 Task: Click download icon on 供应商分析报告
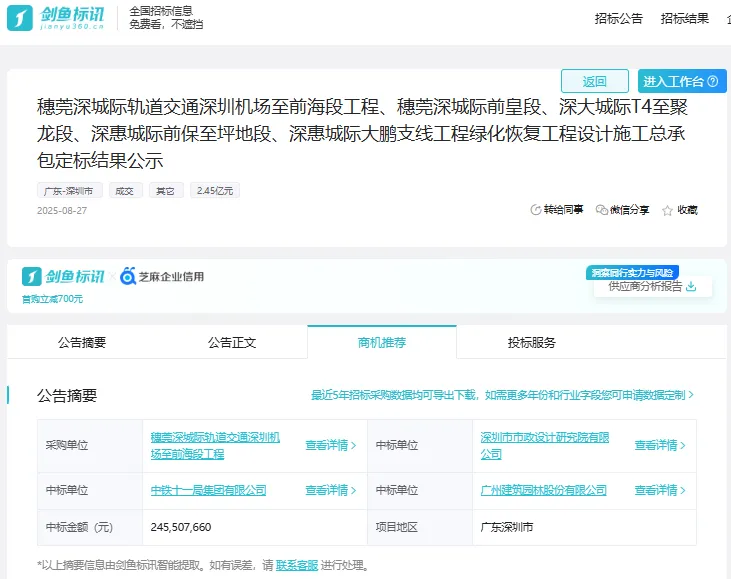click(690, 286)
